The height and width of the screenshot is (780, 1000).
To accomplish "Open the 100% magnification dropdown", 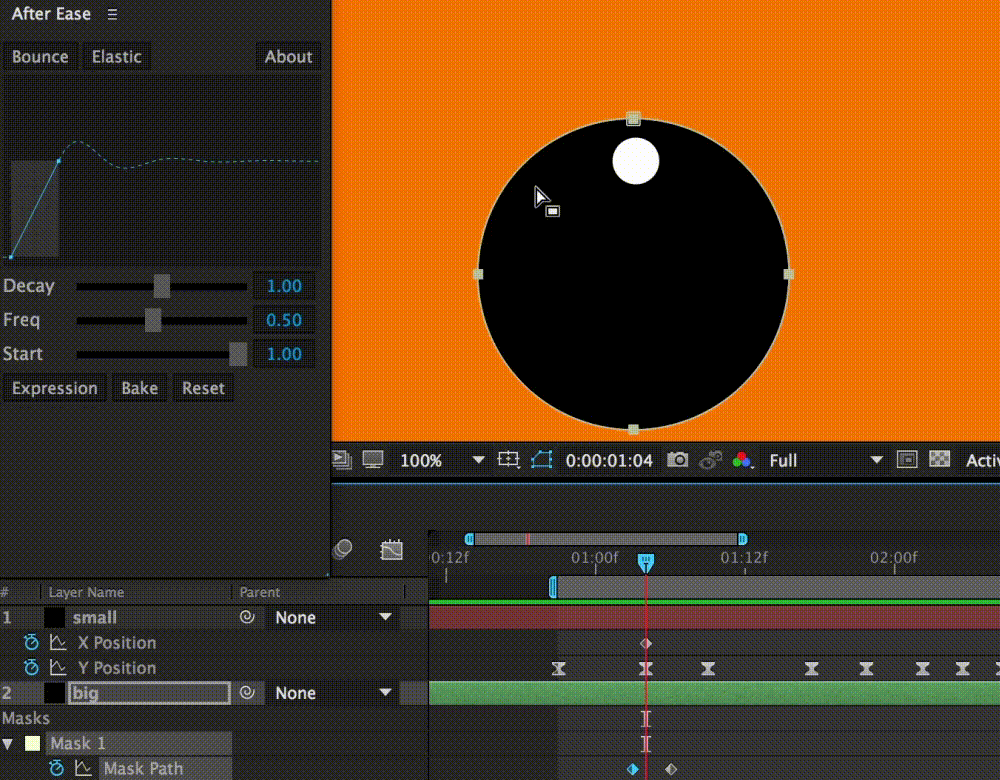I will coord(442,460).
